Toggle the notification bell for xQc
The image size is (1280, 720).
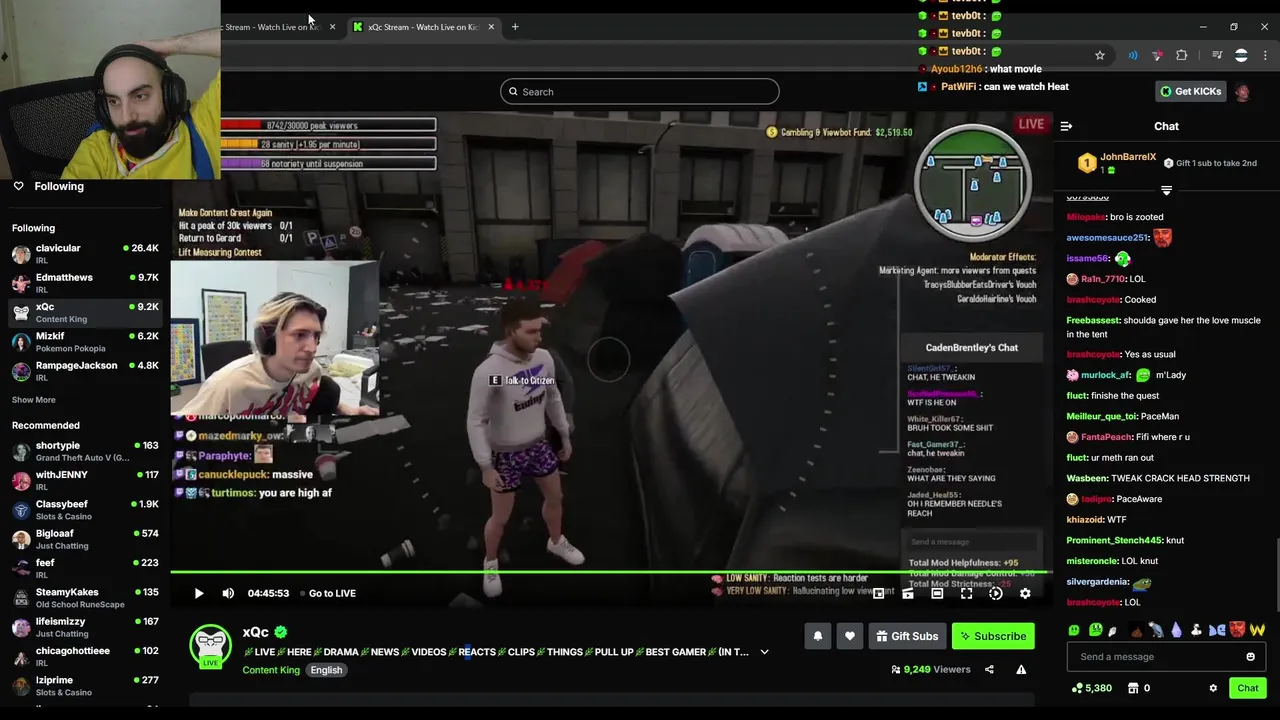click(x=818, y=636)
